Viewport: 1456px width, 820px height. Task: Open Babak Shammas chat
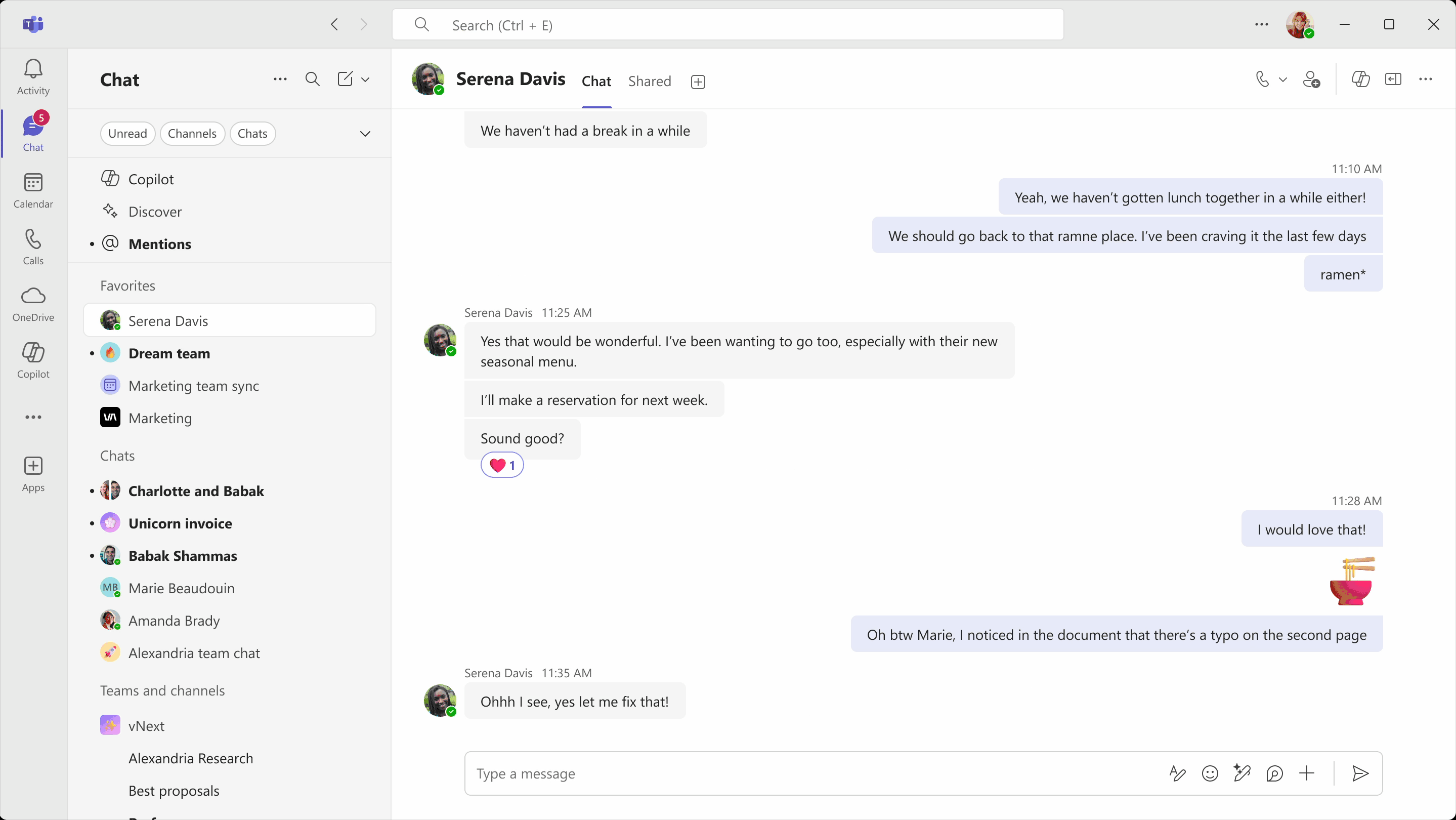click(x=230, y=555)
